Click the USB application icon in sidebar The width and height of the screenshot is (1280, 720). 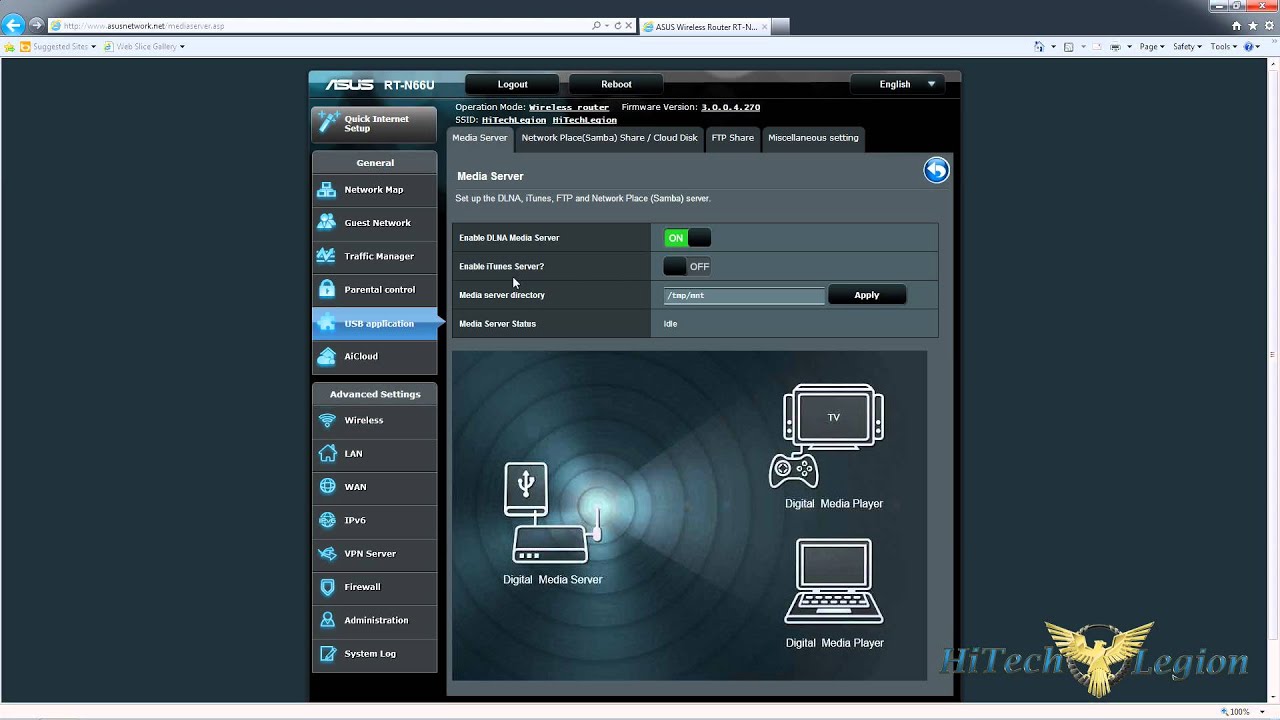click(x=327, y=323)
